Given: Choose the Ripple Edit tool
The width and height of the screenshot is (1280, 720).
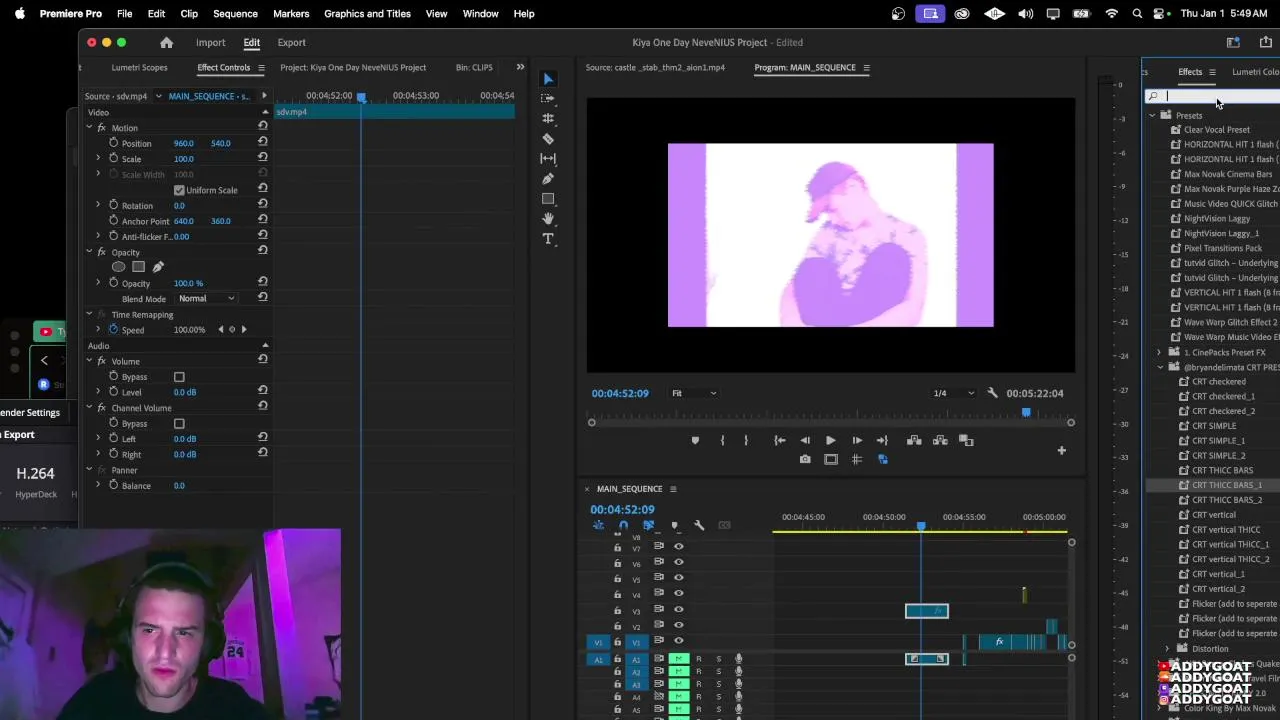Looking at the screenshot, I should pos(548,118).
